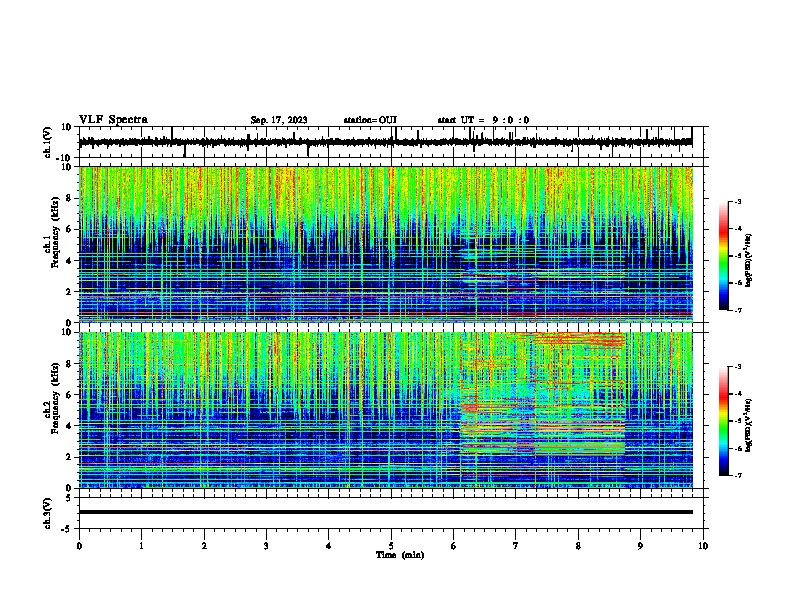Click time axis tick label "3"
This screenshot has height=612, width=792.
tap(266, 546)
